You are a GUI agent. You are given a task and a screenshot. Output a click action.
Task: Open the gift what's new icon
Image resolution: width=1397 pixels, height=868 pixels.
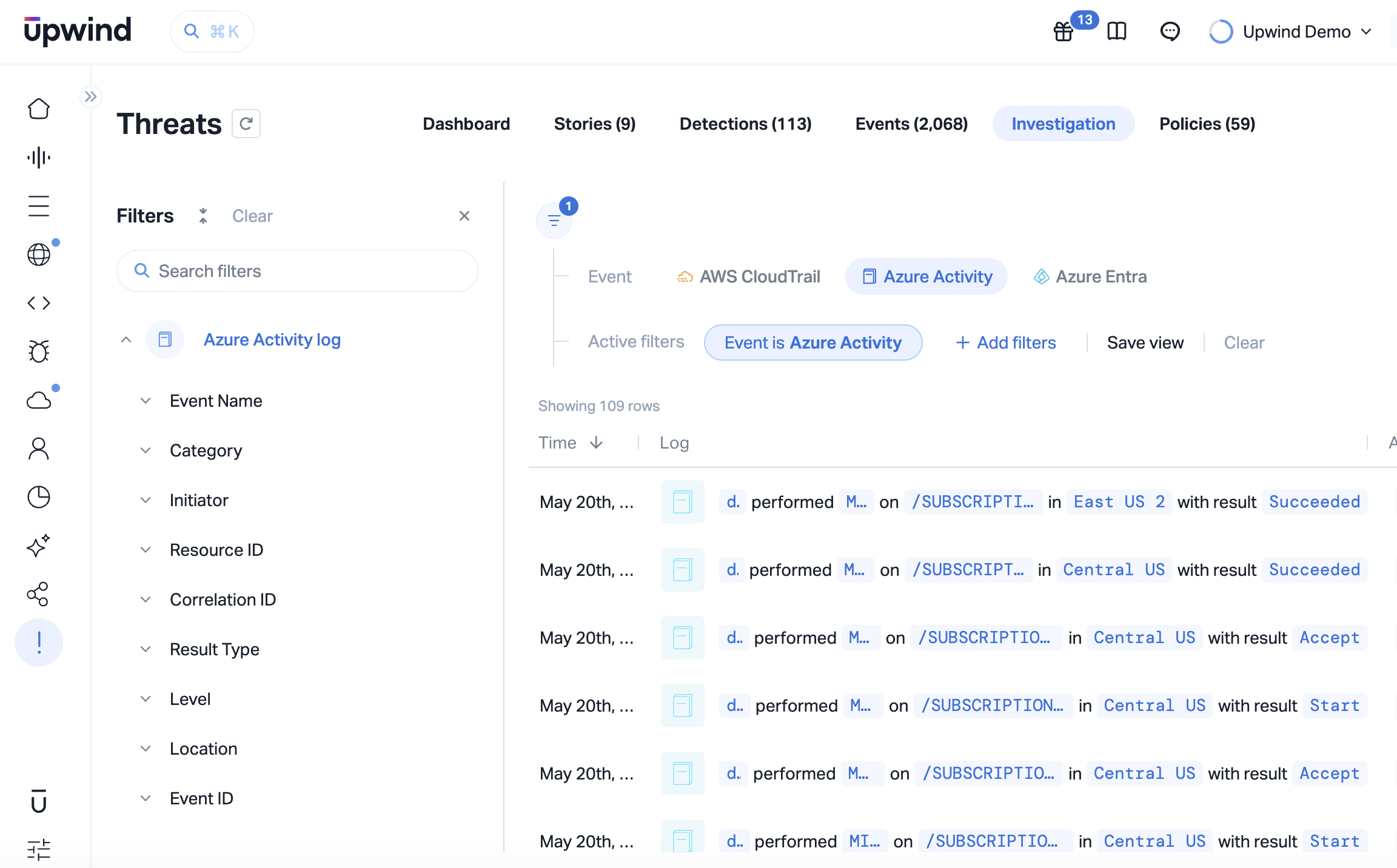[1064, 32]
